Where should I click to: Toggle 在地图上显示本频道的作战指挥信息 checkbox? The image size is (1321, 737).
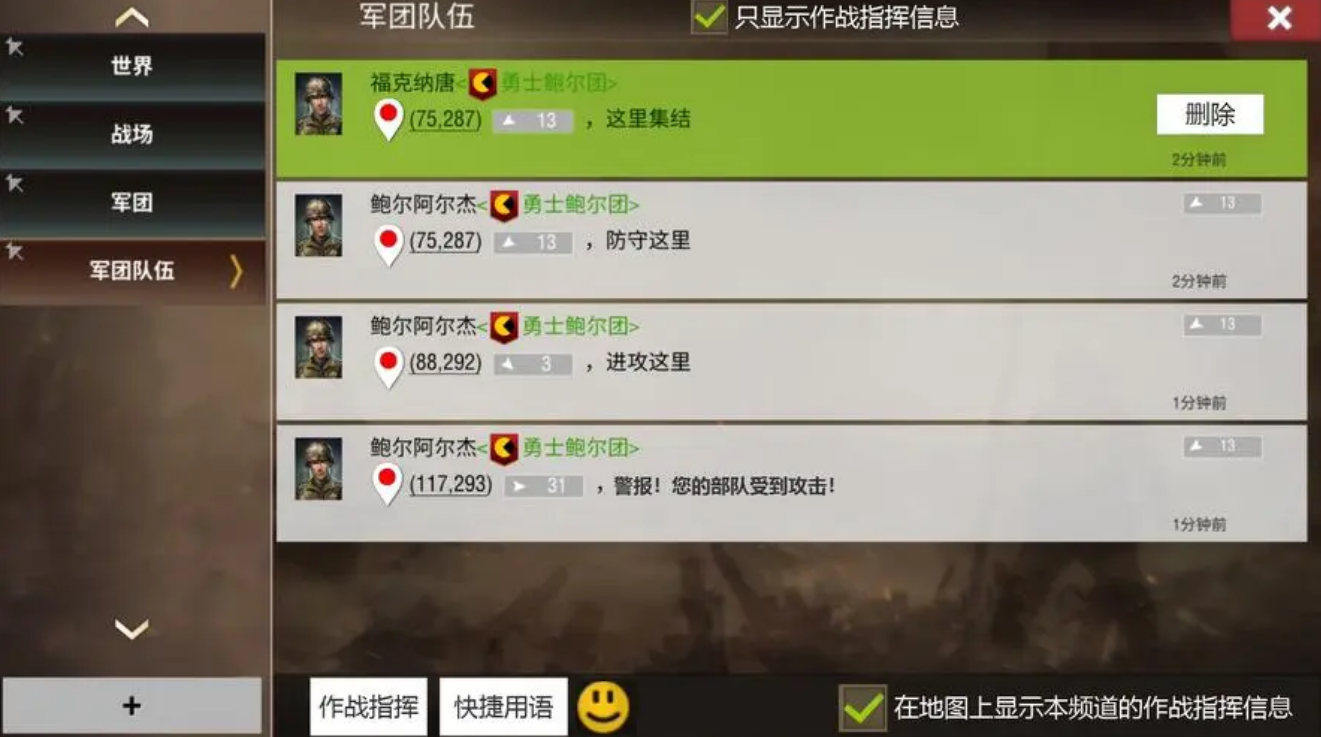pyautogui.click(x=862, y=708)
